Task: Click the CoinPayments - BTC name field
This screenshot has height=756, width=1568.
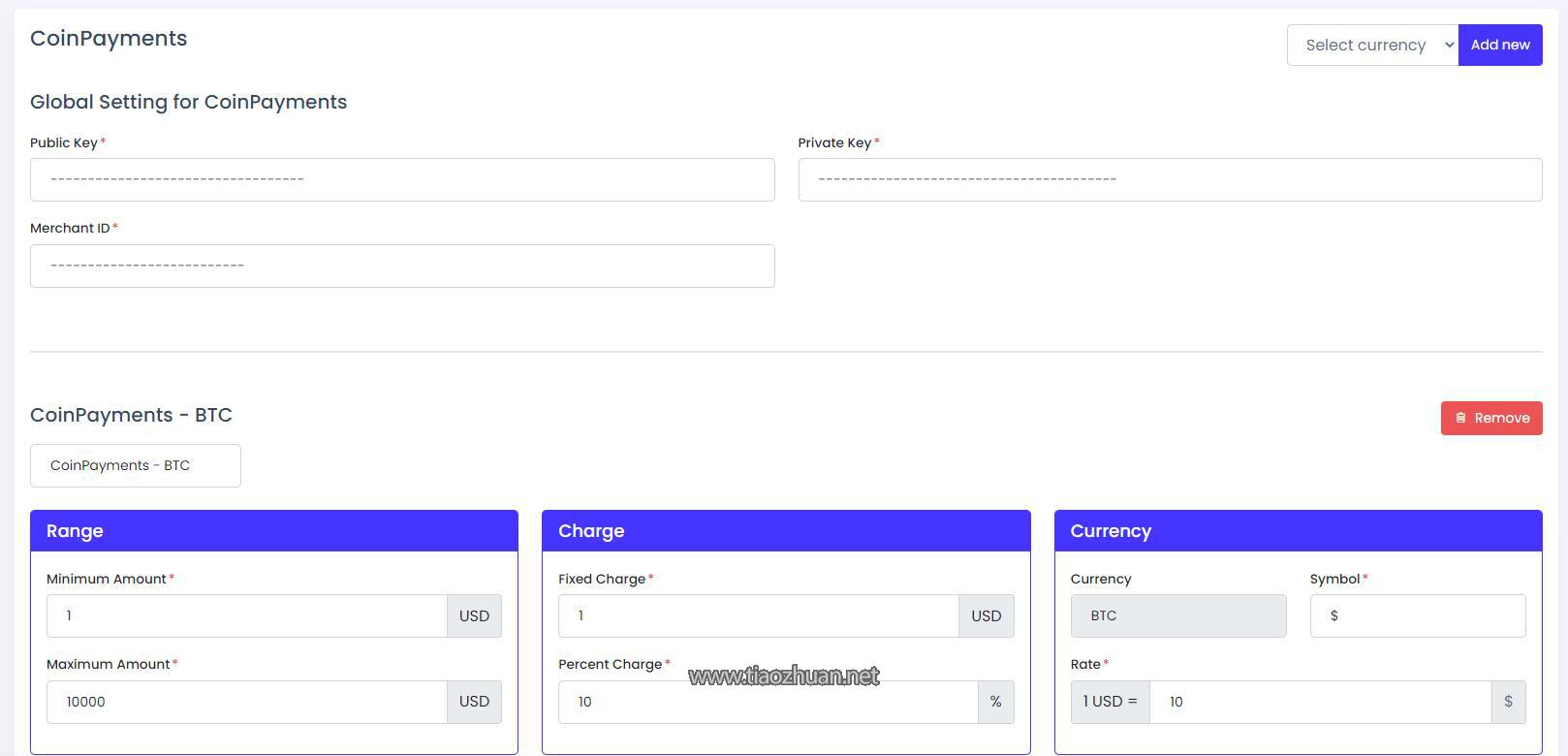Action: click(x=136, y=466)
